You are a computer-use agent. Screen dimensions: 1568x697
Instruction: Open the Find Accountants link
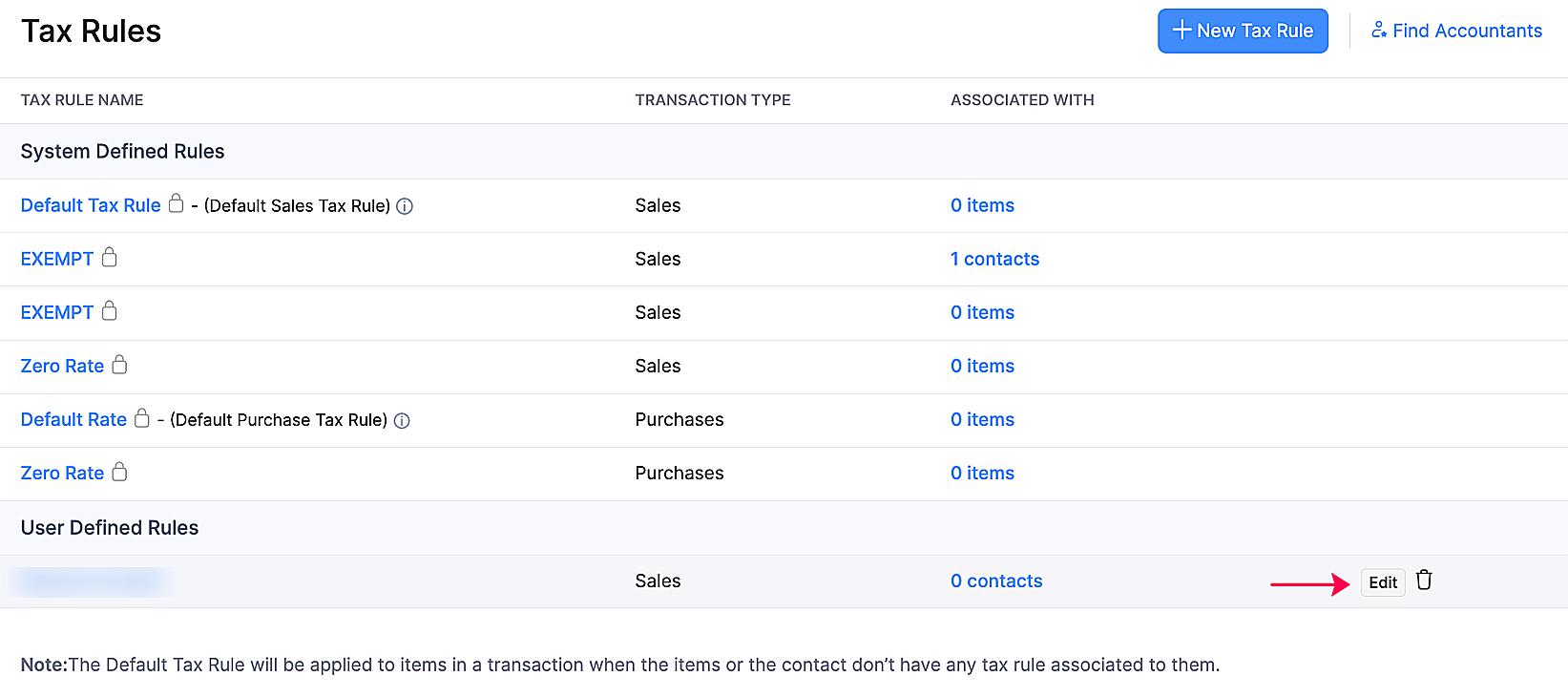(1467, 31)
